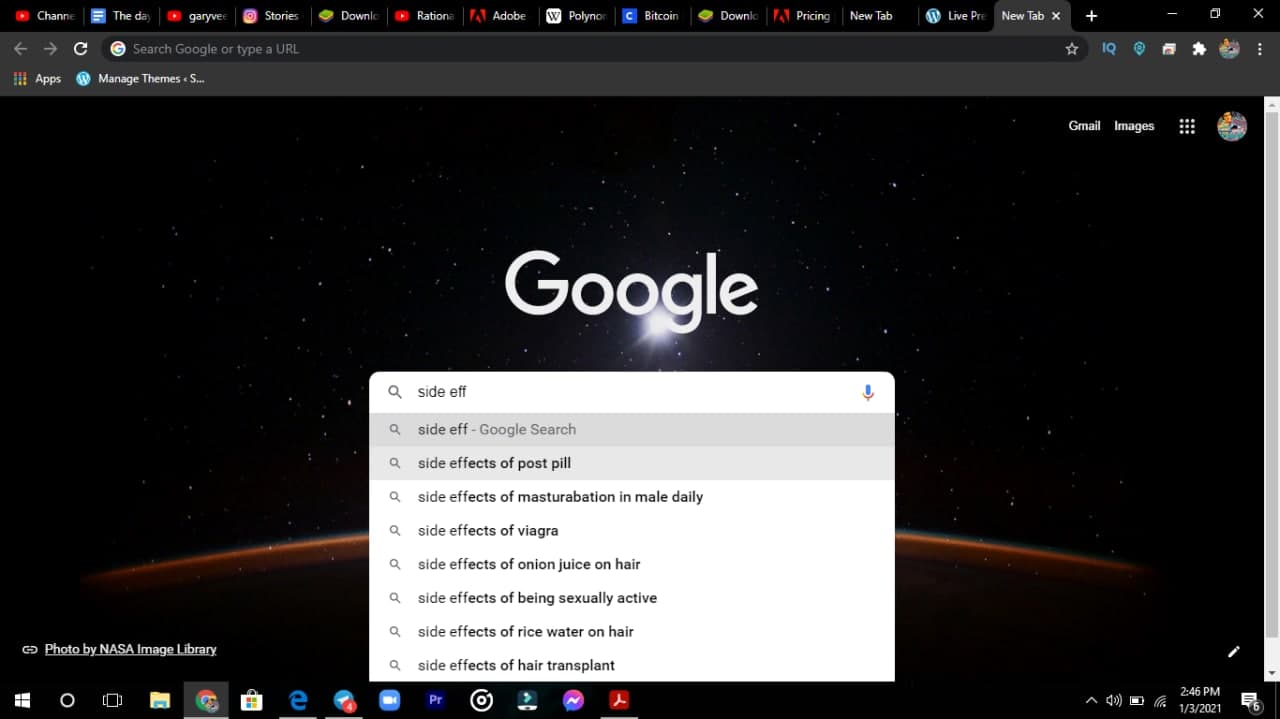This screenshot has width=1280, height=719.
Task: Select the 'side eff - Google Search' suggestion
Action: click(632, 429)
